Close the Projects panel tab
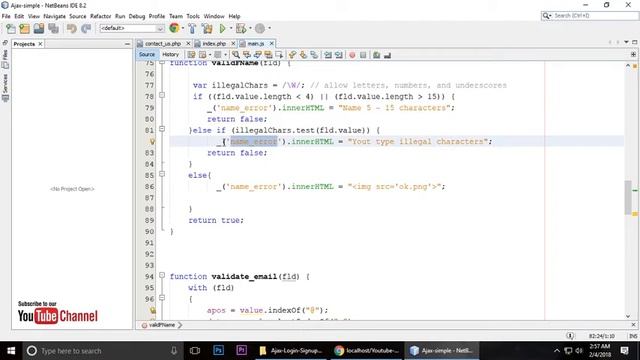The width and height of the screenshot is (640, 360). coord(40,44)
